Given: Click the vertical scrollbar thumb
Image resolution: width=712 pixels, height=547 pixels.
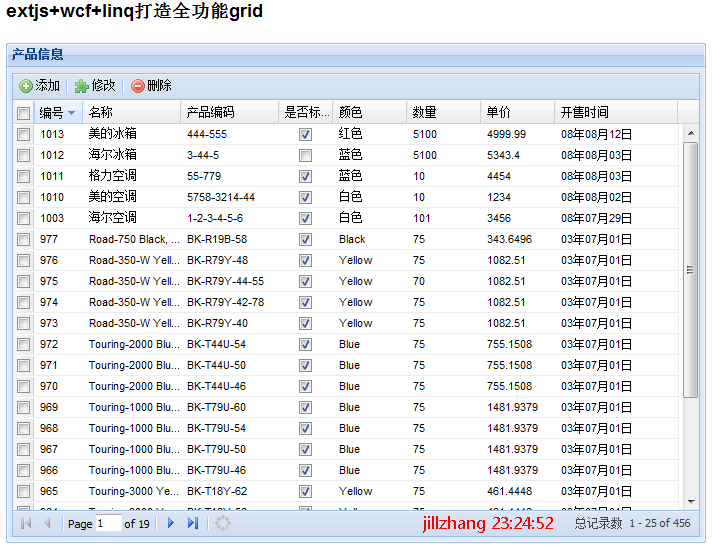Looking at the screenshot, I should pyautogui.click(x=690, y=270).
